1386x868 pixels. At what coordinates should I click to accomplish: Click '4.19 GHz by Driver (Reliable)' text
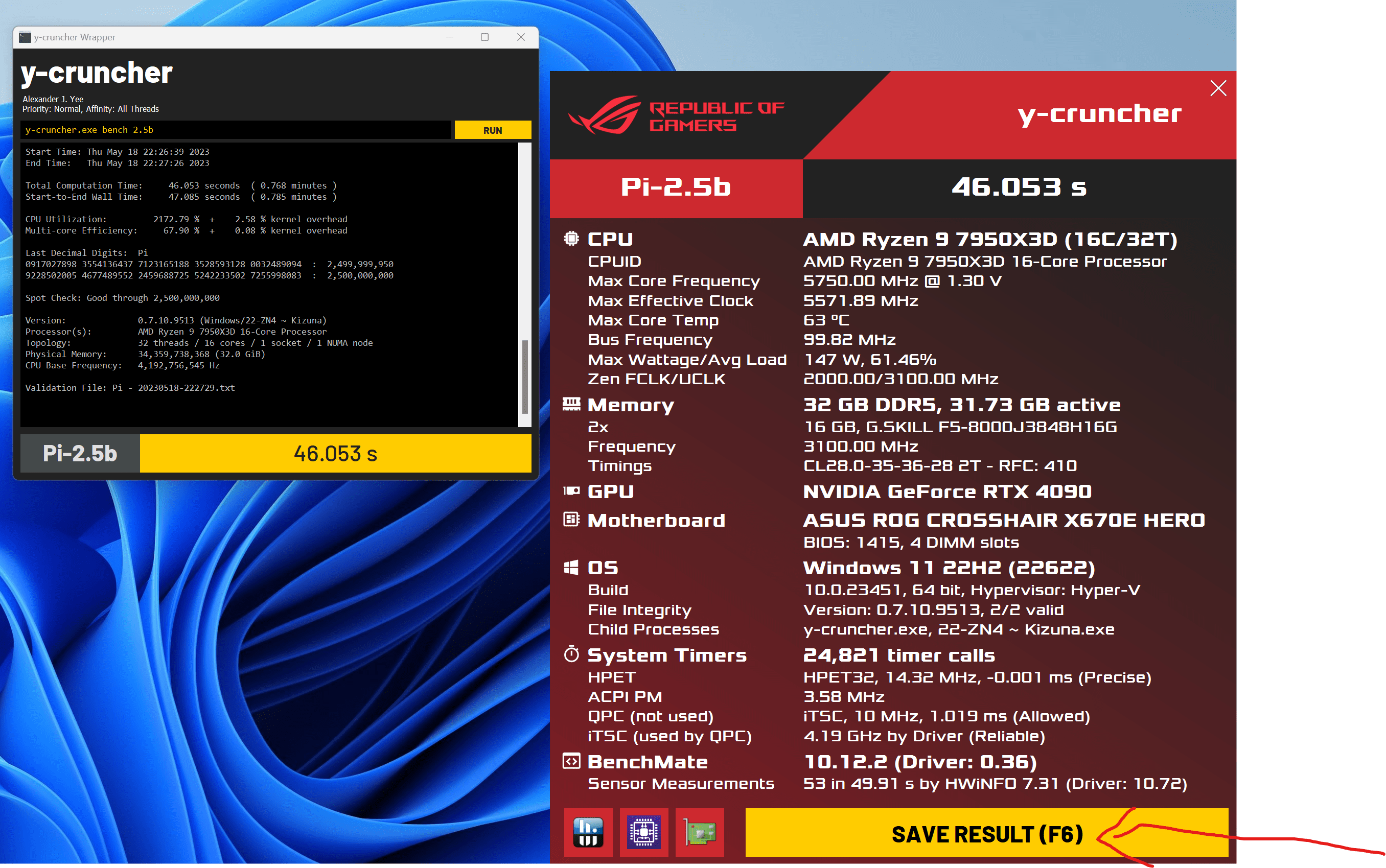925,737
